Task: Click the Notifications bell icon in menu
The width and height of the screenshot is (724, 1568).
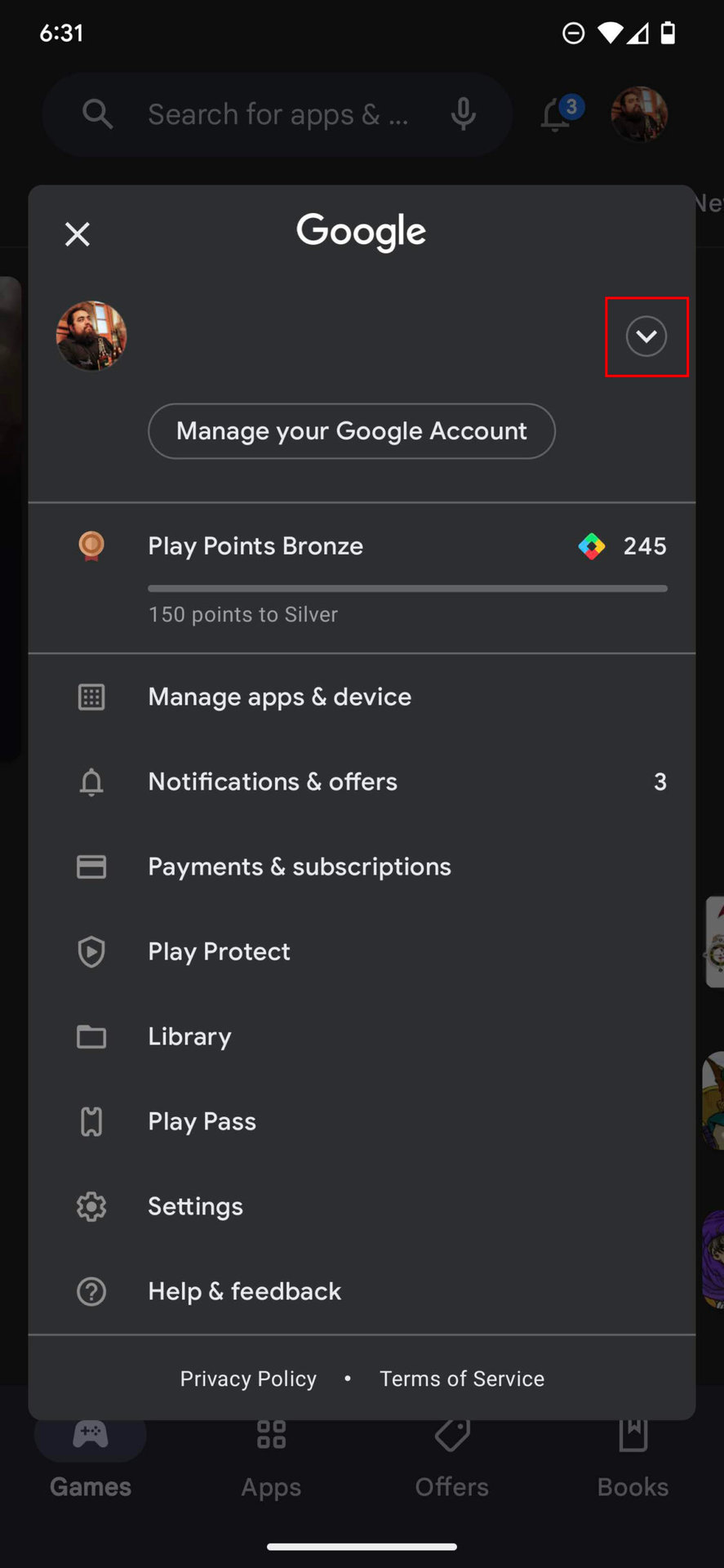Action: pos(91,782)
